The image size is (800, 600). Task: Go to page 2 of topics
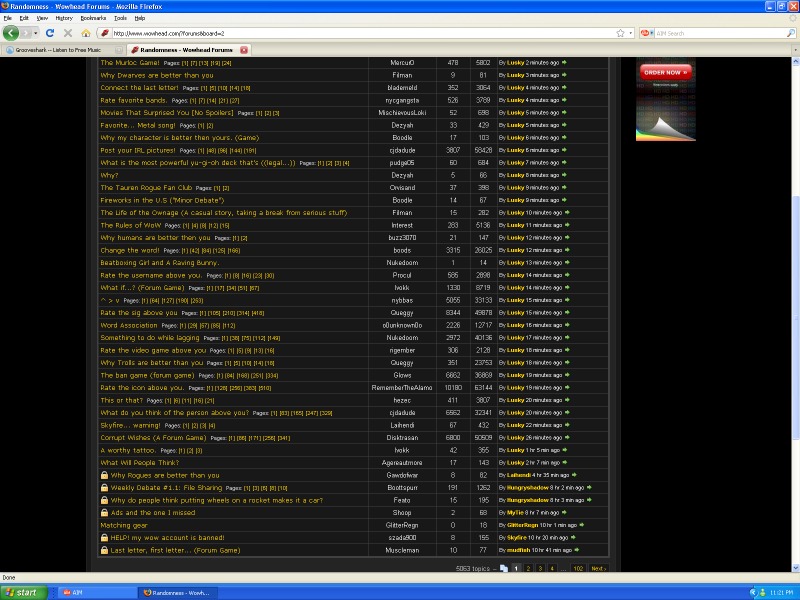[528, 568]
